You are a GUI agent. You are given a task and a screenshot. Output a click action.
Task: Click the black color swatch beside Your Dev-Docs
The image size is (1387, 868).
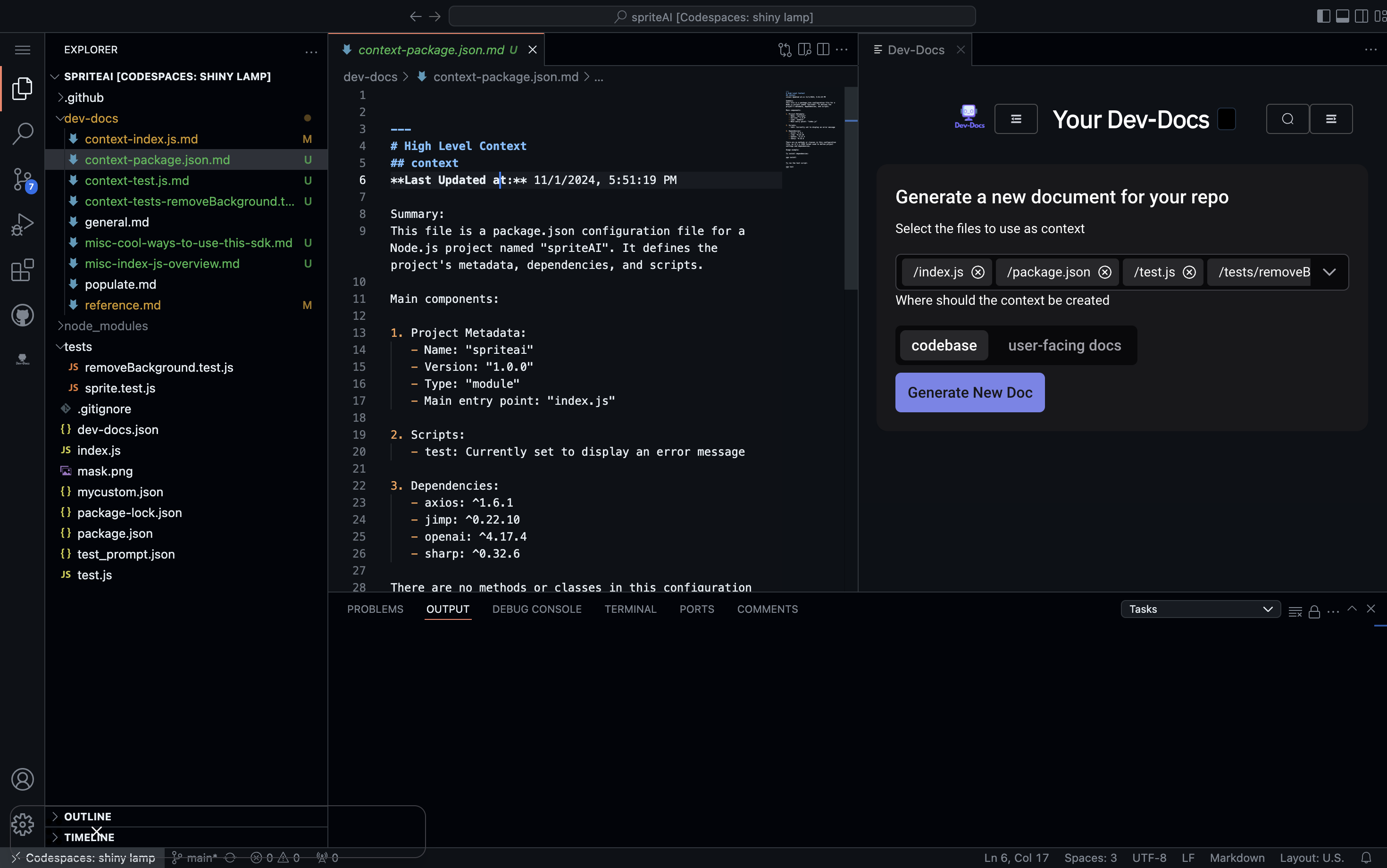(x=1226, y=119)
